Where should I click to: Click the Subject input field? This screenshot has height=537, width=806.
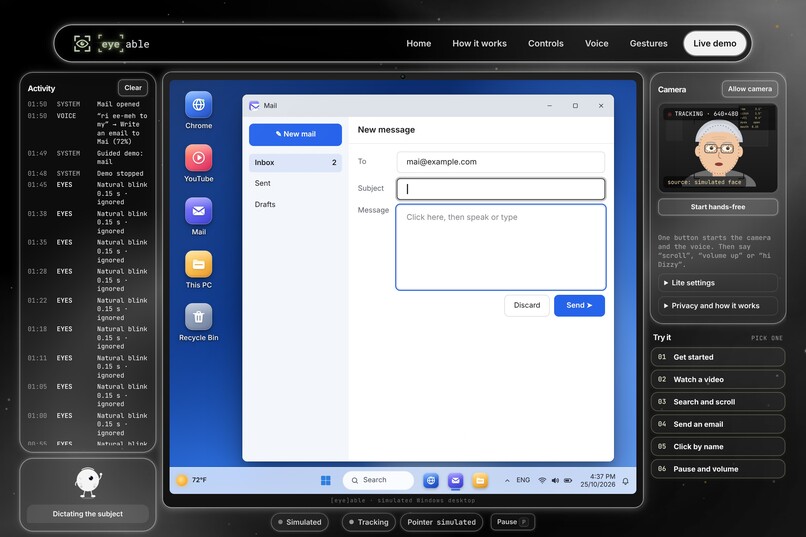pos(501,189)
